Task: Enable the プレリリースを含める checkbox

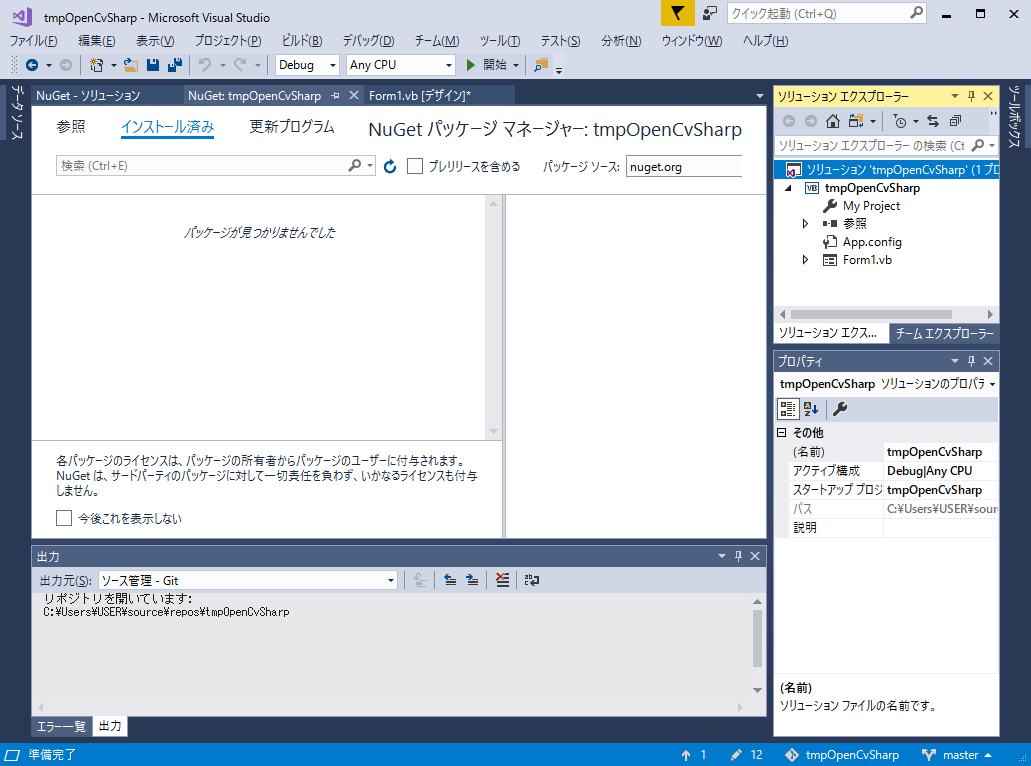Action: [414, 167]
